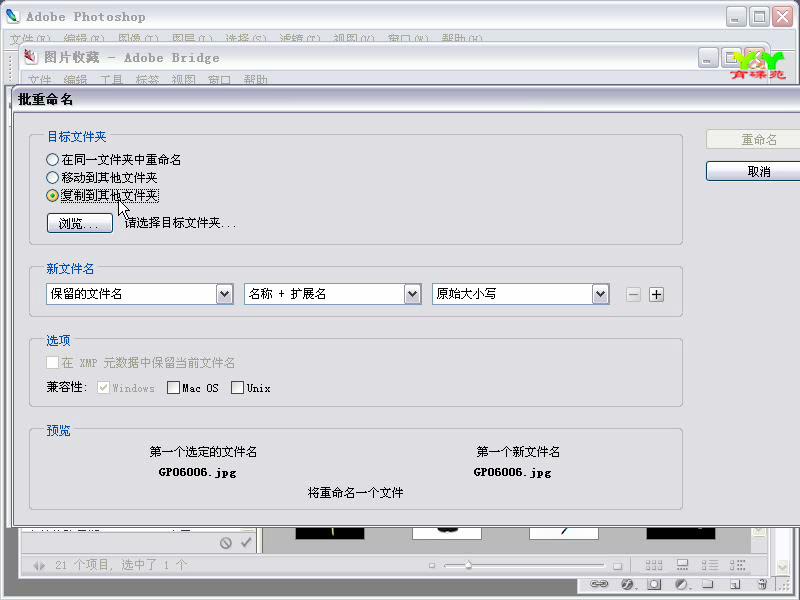Open the 工具 menu in Adobe Bridge
The image size is (800, 600).
111,79
